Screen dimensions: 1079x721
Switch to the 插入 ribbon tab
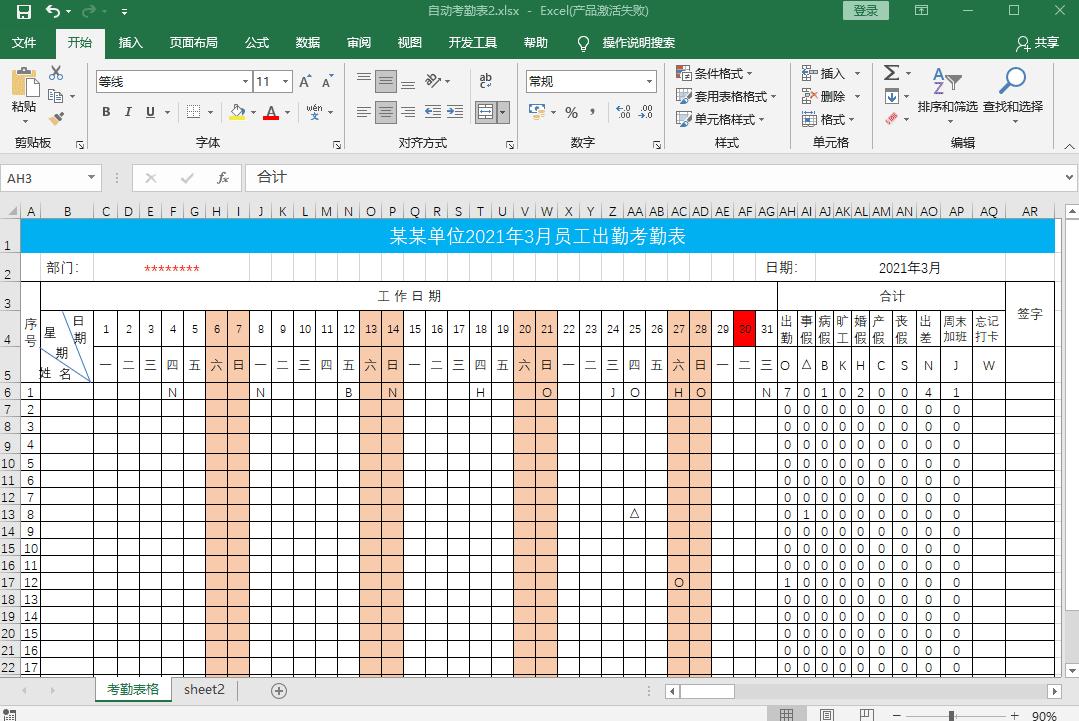[131, 43]
